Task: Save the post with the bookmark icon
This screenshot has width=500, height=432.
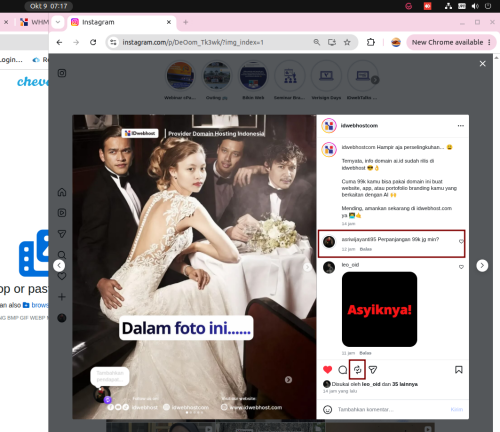Action: (459, 369)
